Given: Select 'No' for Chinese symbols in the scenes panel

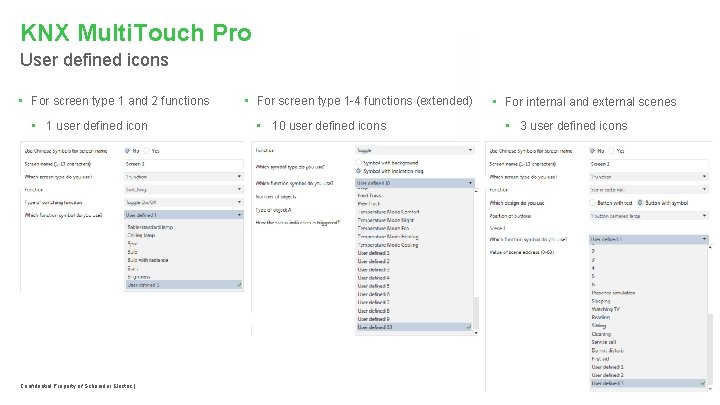Looking at the screenshot, I should click(592, 151).
